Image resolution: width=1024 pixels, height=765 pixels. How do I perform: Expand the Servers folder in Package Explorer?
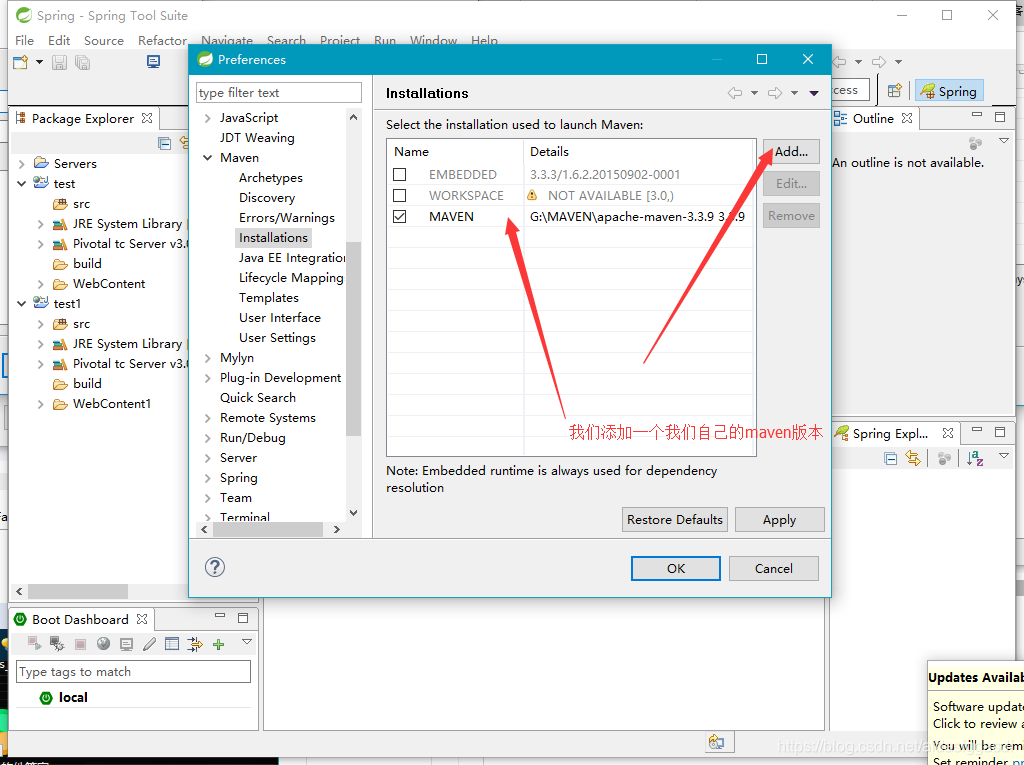pyautogui.click(x=22, y=164)
